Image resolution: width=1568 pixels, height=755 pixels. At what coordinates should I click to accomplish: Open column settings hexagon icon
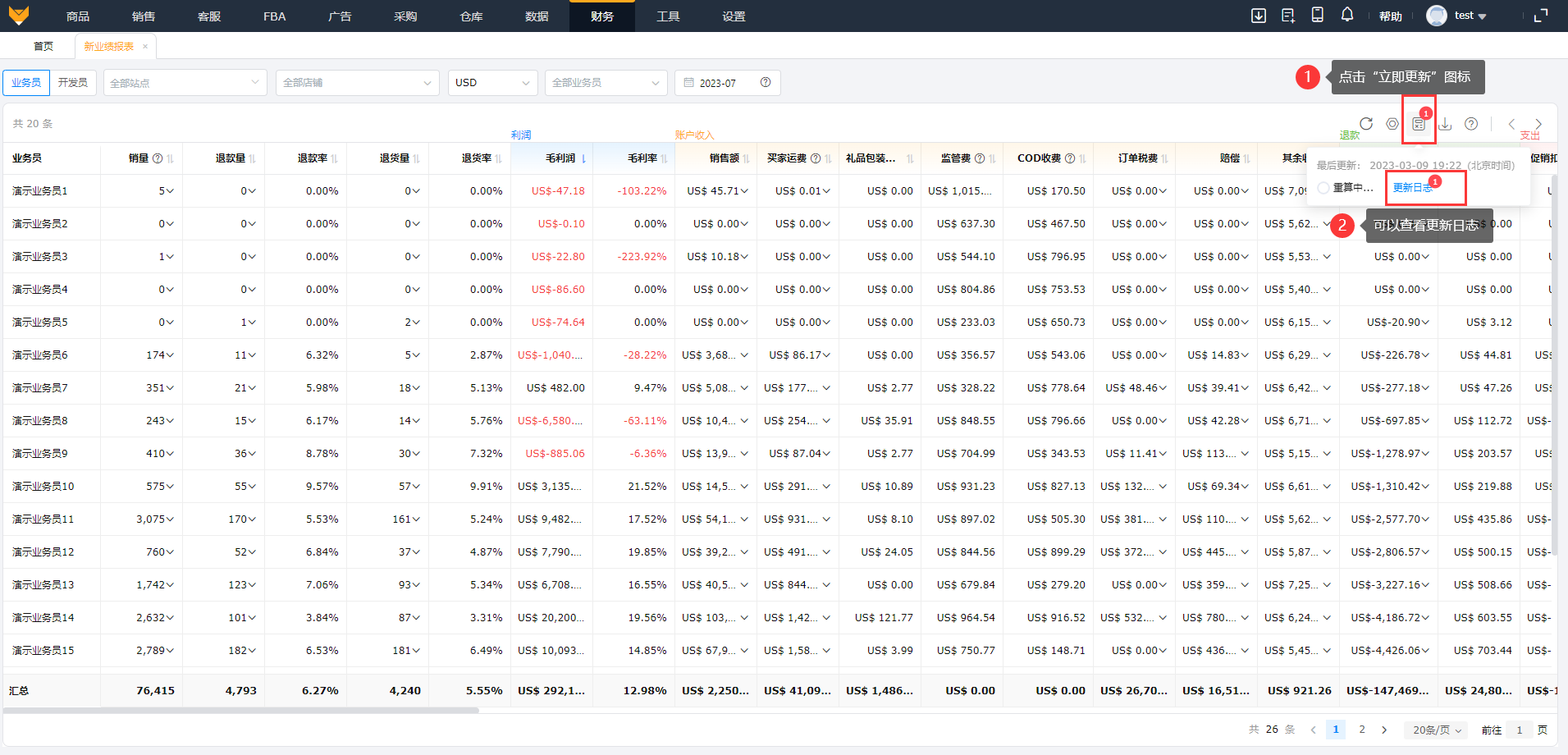point(1392,124)
